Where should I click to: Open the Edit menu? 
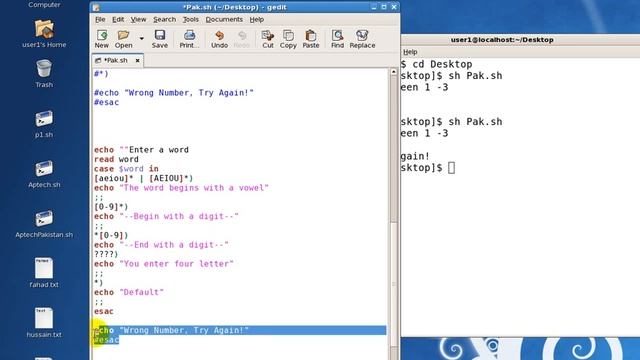click(118, 19)
